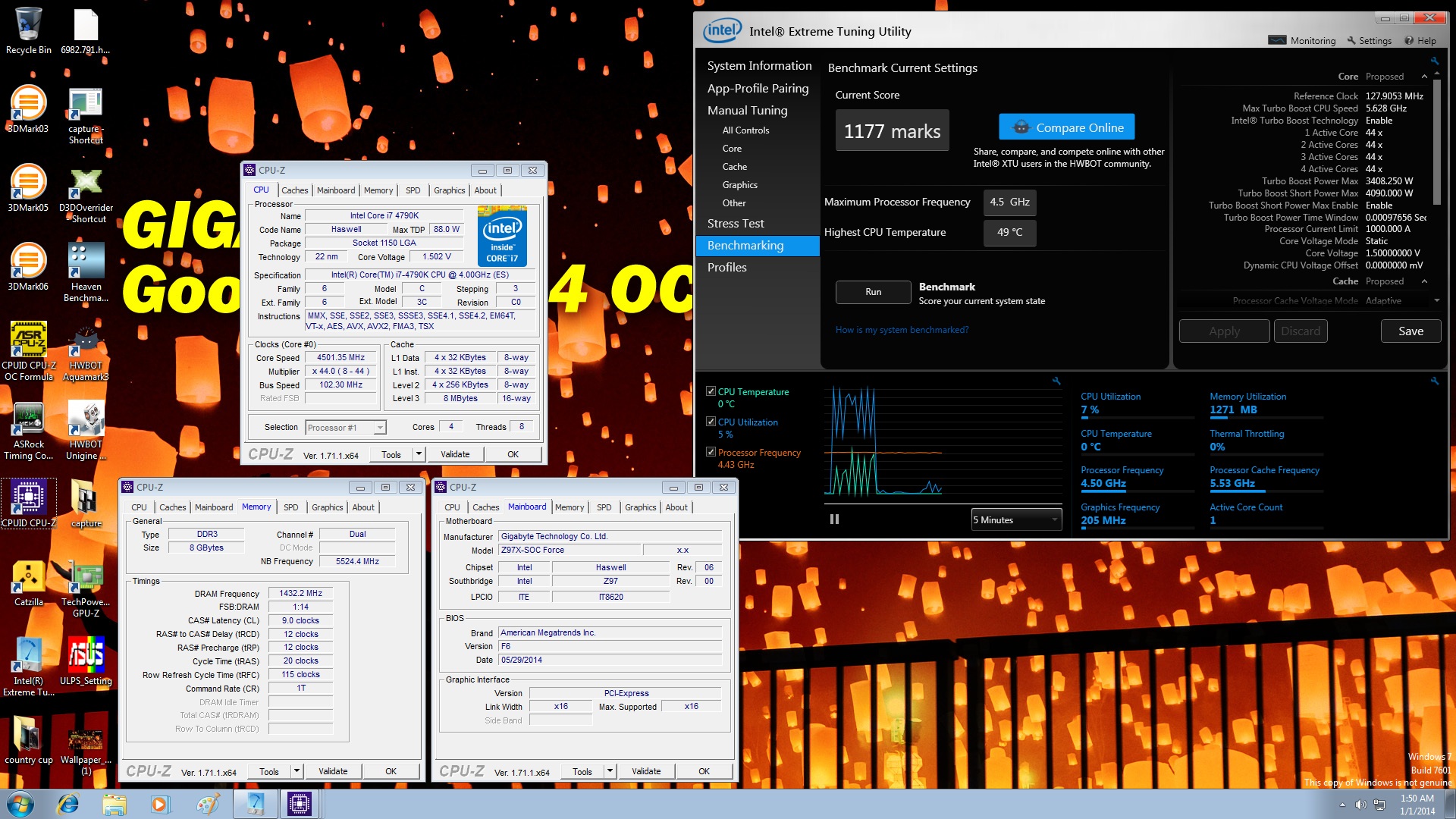Click the stats panel wrench settings icon
The height and width of the screenshot is (819, 1456).
coord(1435,381)
